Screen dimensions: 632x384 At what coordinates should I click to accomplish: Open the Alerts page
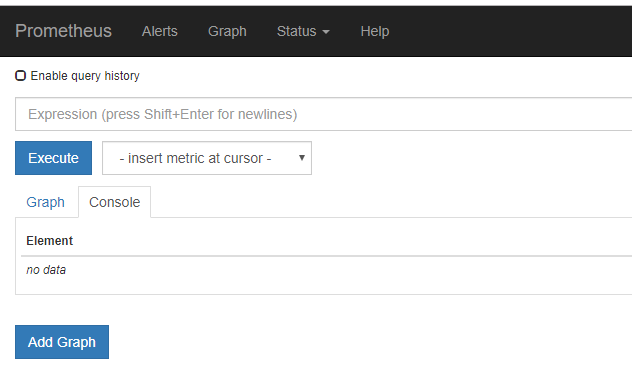(x=160, y=31)
